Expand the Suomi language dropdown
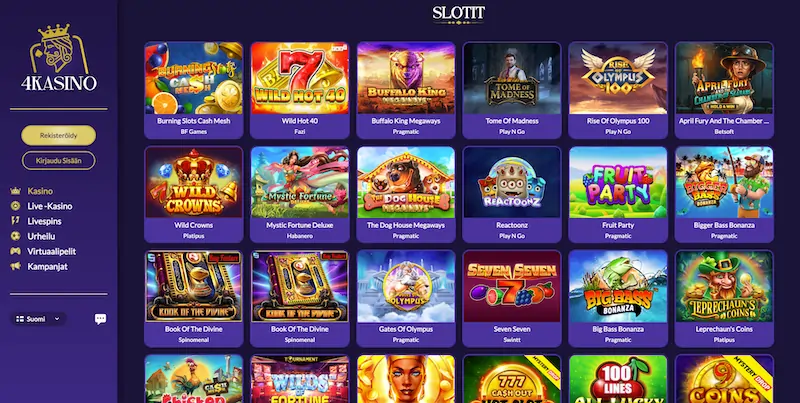 pyautogui.click(x=39, y=319)
